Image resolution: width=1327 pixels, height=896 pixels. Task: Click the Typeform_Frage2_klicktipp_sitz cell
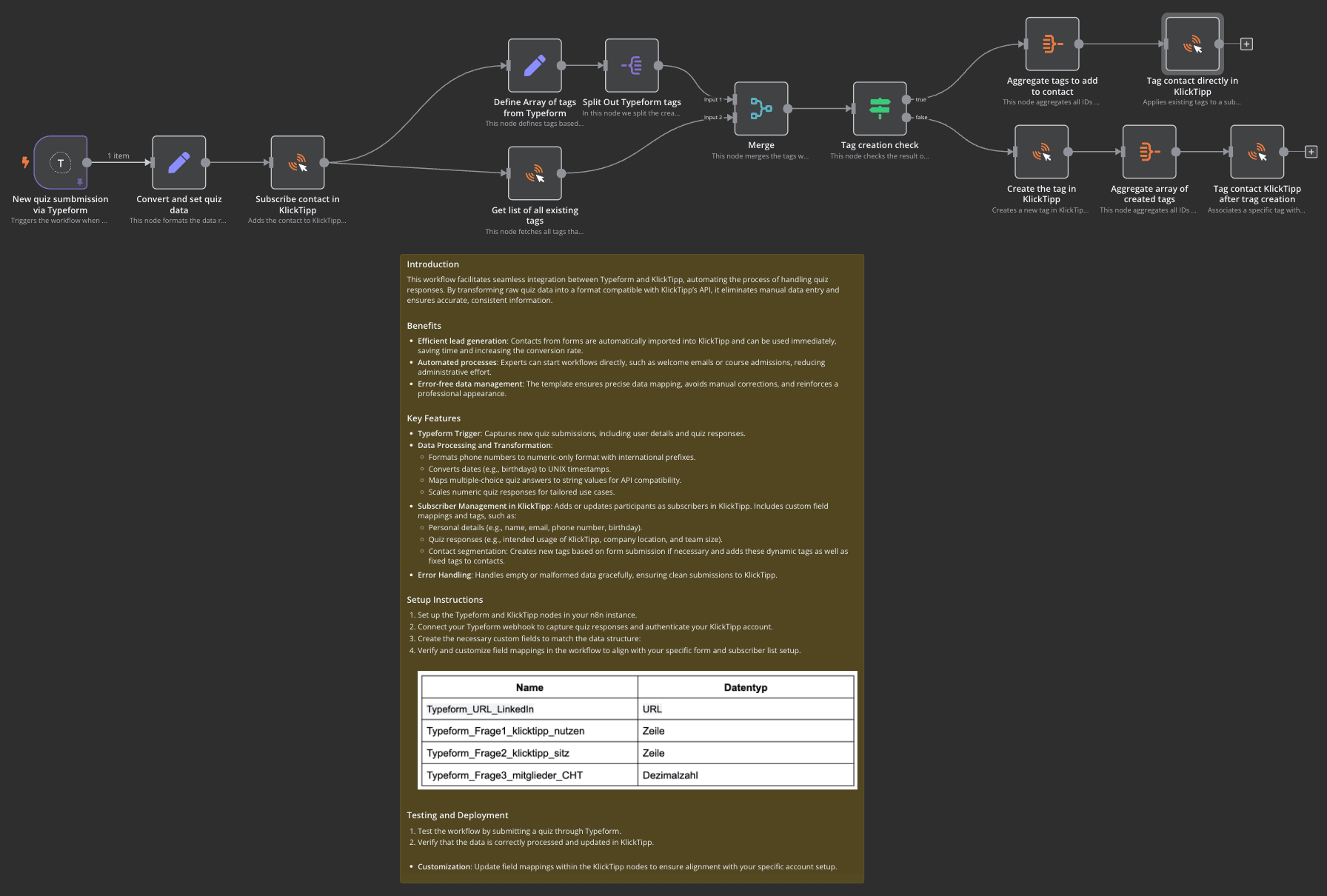point(529,753)
